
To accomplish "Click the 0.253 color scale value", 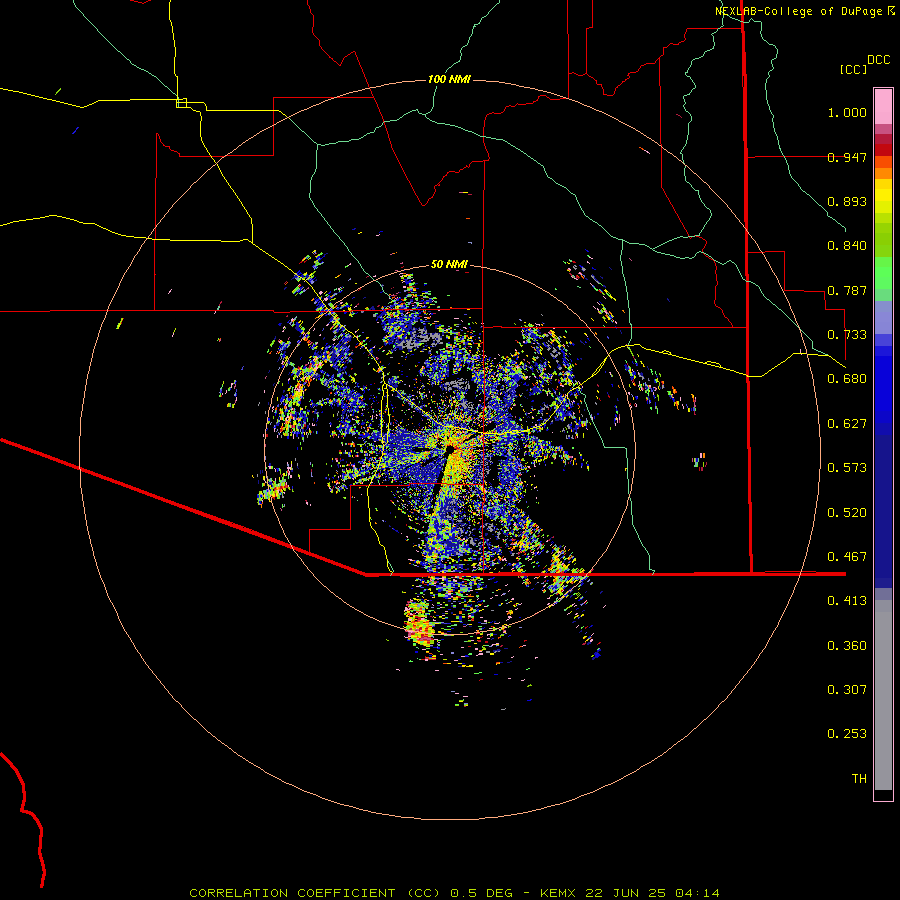I will click(x=847, y=734).
